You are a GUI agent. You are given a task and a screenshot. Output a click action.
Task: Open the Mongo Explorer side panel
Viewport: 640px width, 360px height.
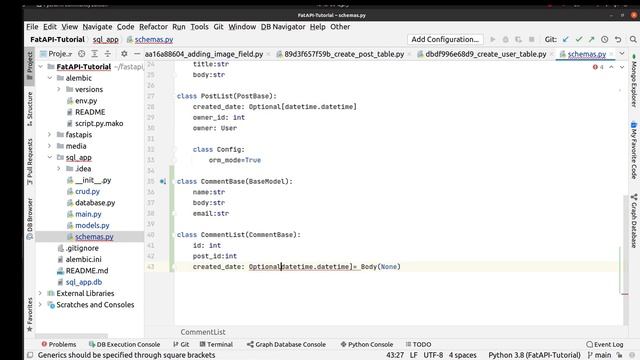coord(634,81)
